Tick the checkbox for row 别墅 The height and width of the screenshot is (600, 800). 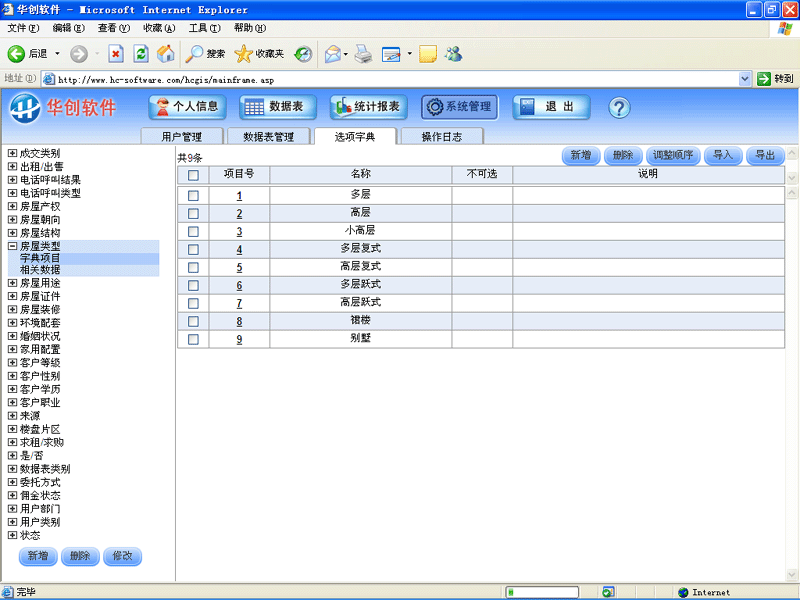193,339
